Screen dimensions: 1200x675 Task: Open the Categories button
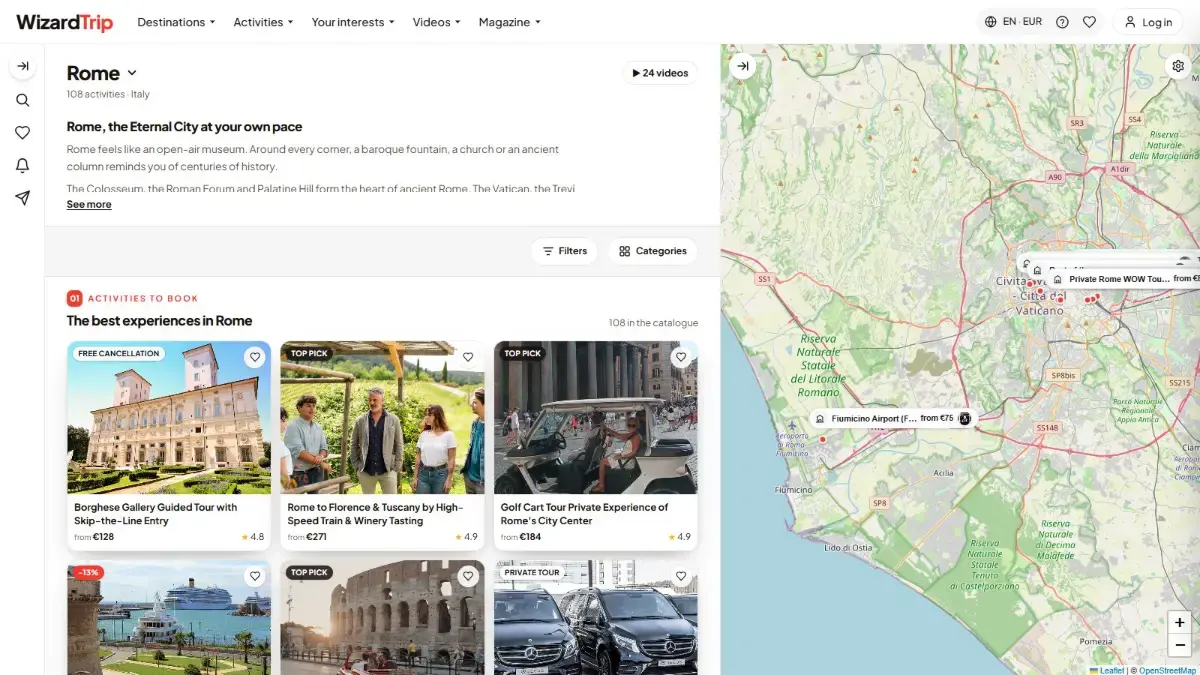click(x=652, y=251)
